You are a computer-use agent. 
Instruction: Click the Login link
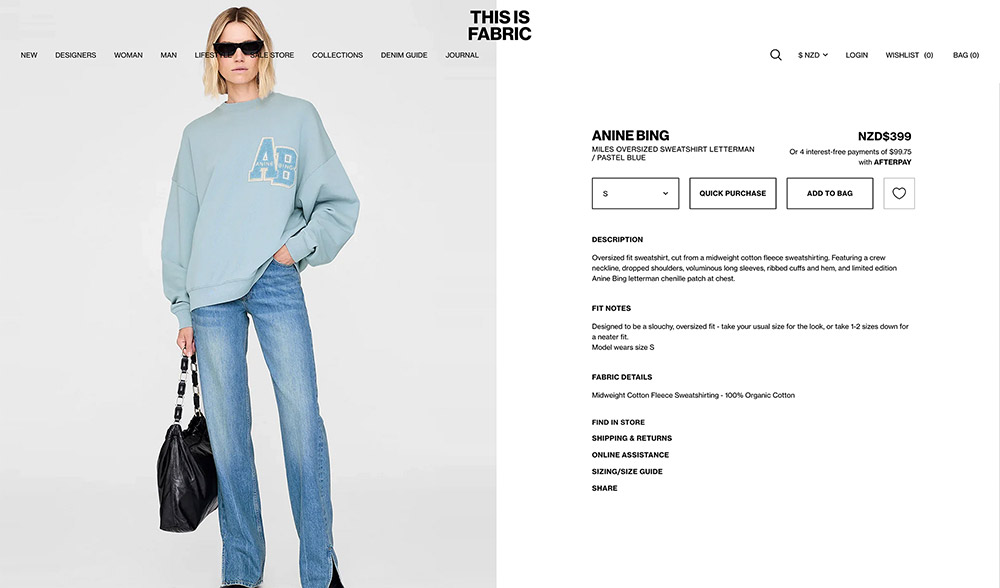[857, 55]
